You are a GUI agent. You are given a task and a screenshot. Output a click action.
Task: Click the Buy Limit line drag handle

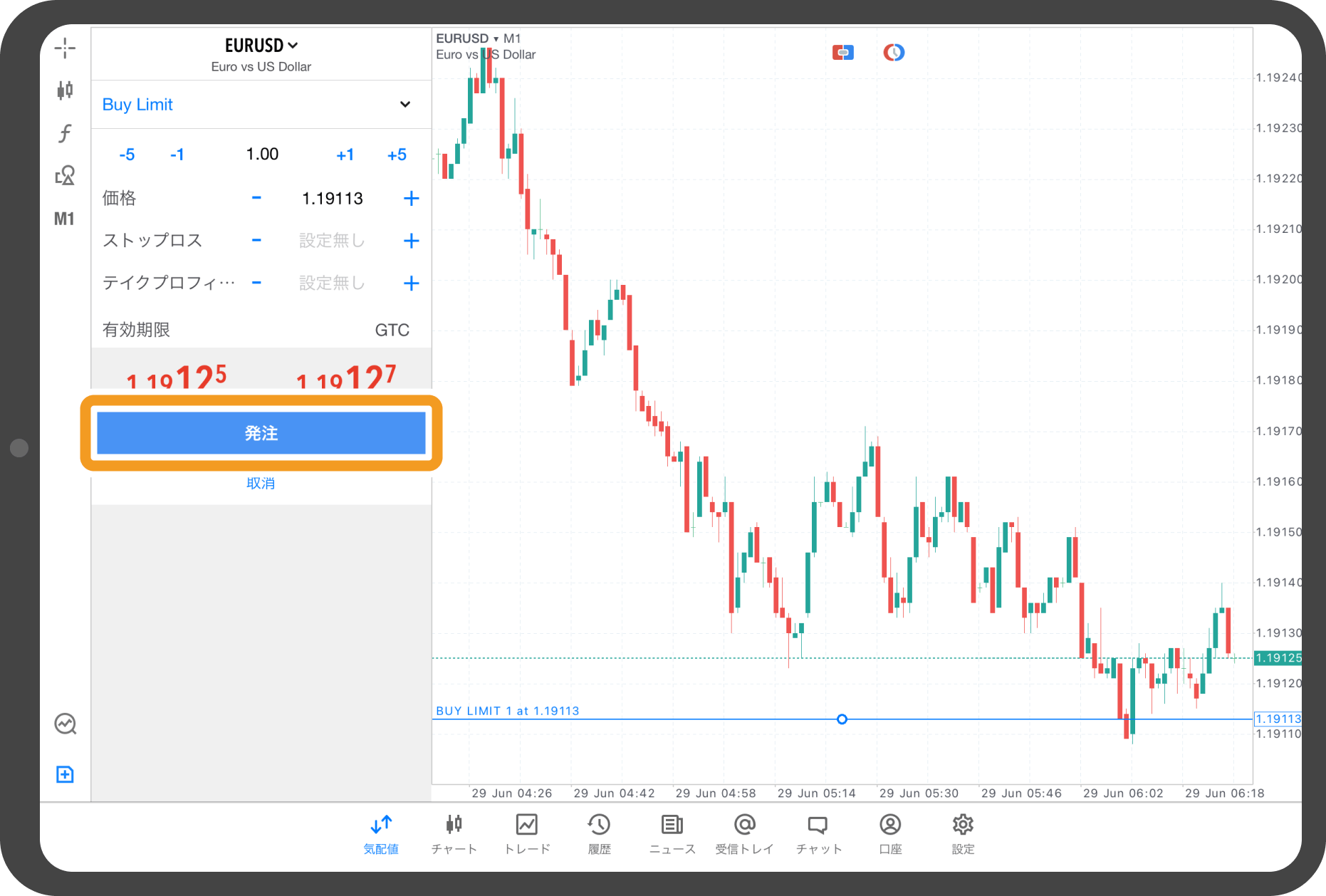tap(842, 719)
